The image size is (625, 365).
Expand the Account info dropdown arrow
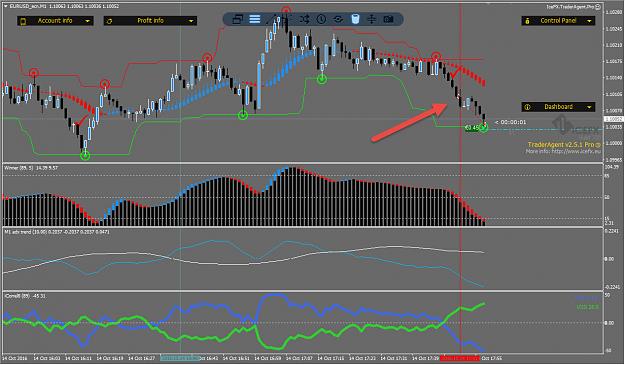click(87, 21)
